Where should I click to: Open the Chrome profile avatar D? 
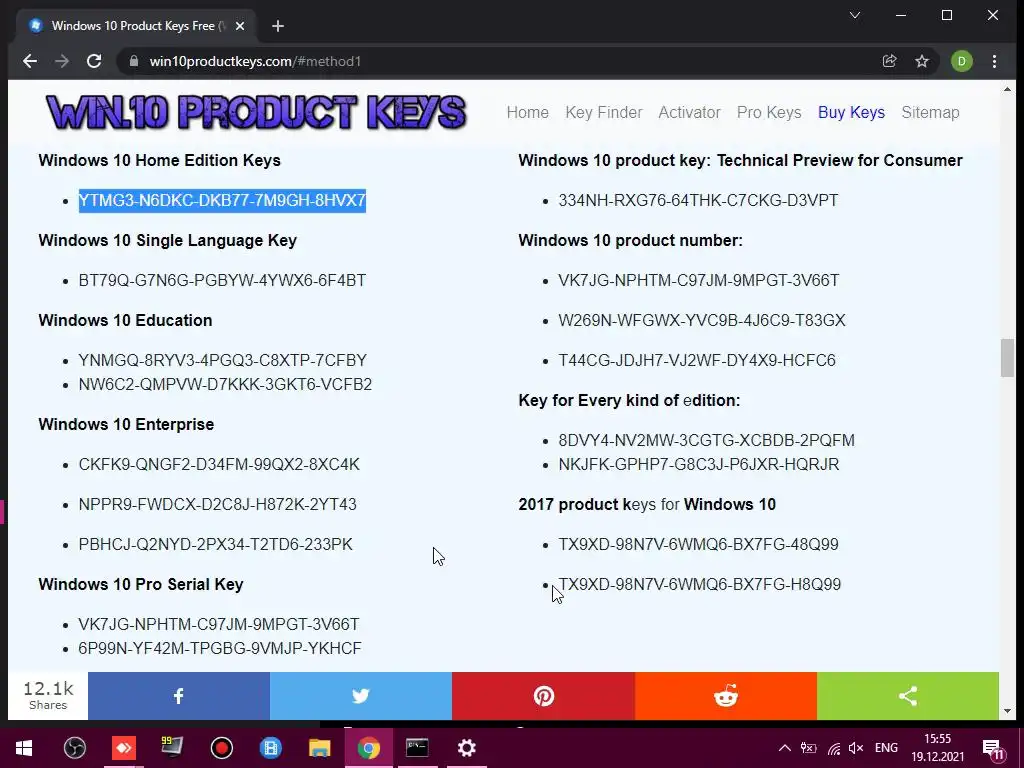[961, 61]
